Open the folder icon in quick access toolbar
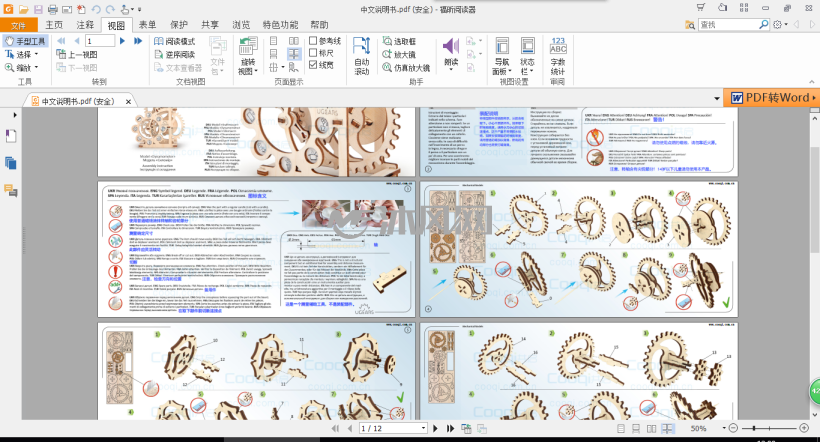The height and width of the screenshot is (442, 820). click(x=24, y=9)
